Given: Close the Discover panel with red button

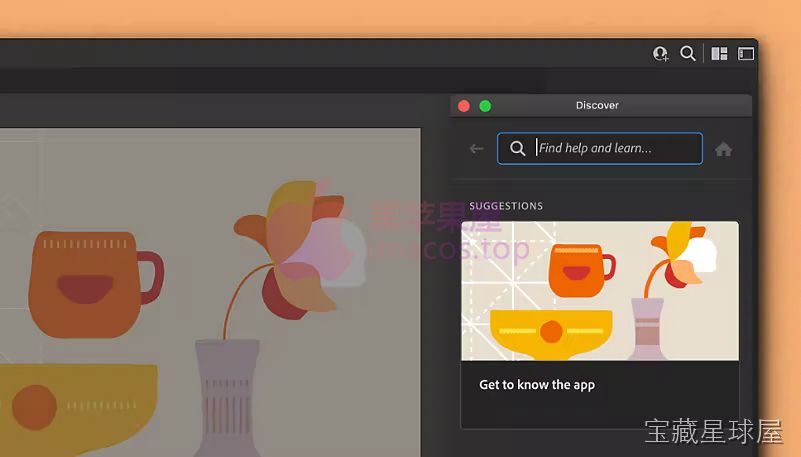Looking at the screenshot, I should coord(464,106).
